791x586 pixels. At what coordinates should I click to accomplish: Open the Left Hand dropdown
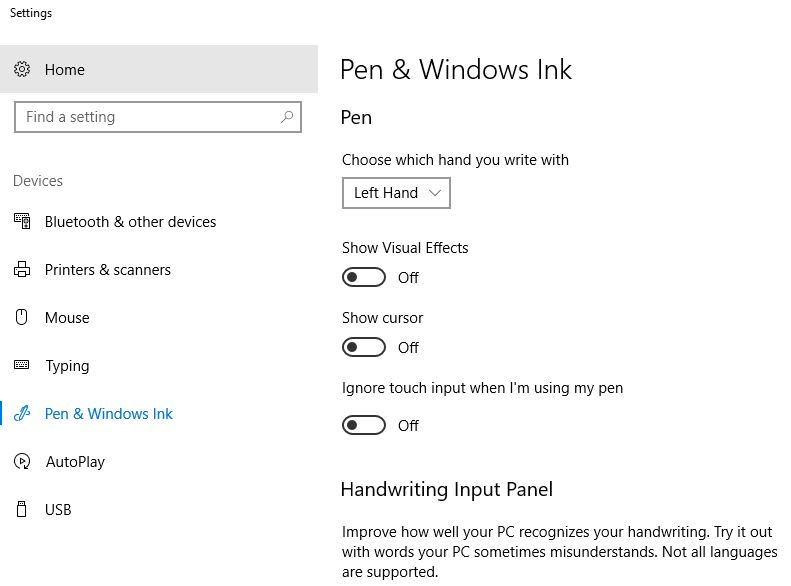[x=396, y=193]
